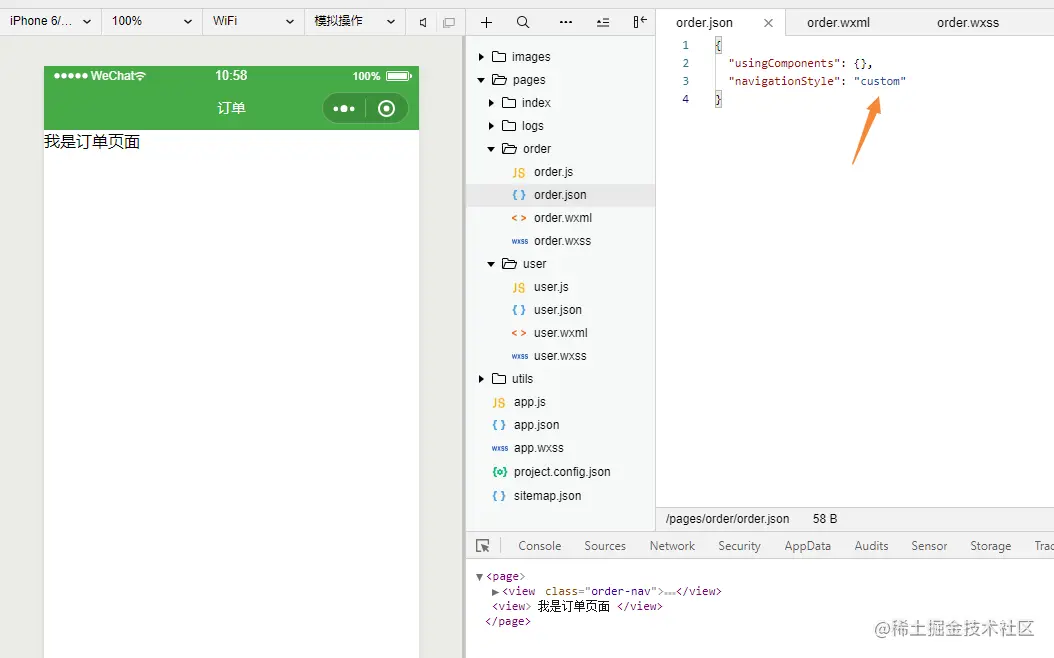Toggle the simulator mute speaker icon
Viewport: 1054px width, 658px height.
coord(423,22)
